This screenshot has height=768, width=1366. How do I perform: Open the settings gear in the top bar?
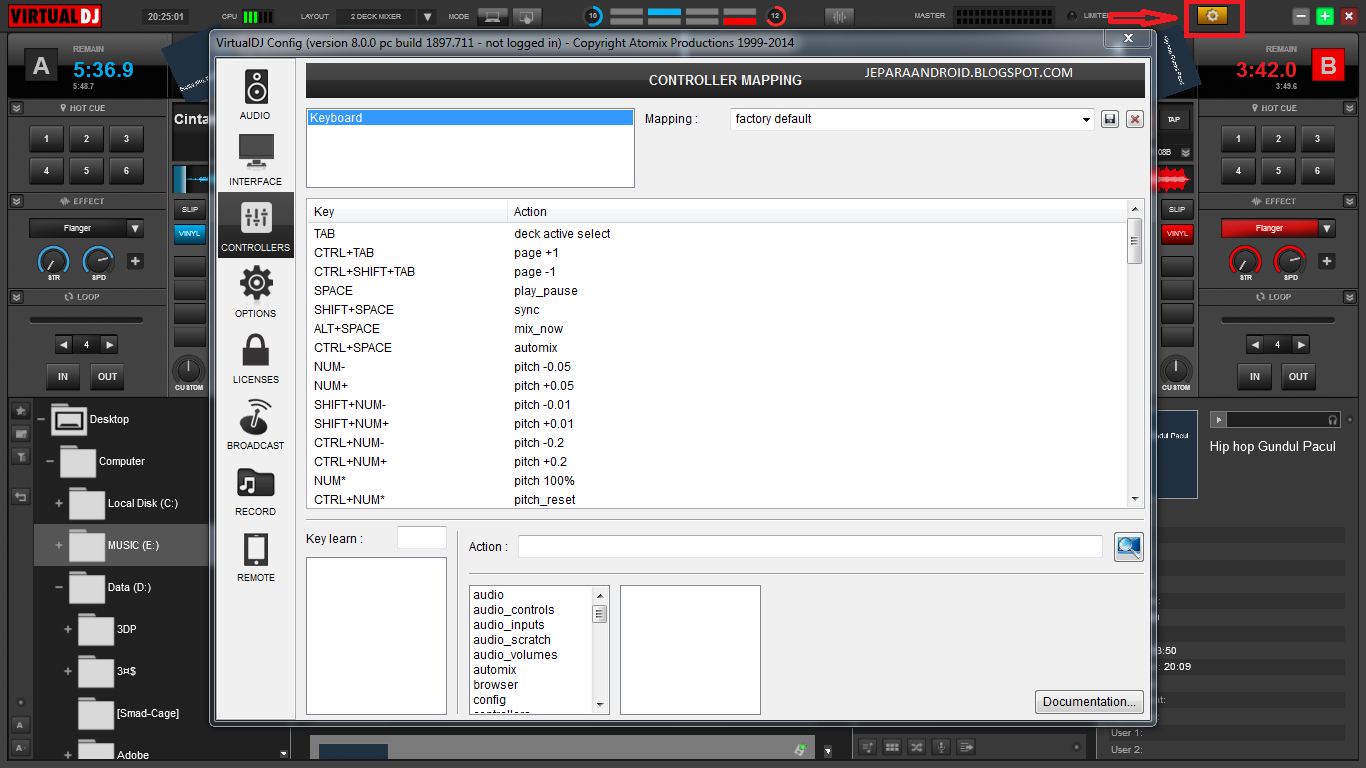(x=1214, y=16)
